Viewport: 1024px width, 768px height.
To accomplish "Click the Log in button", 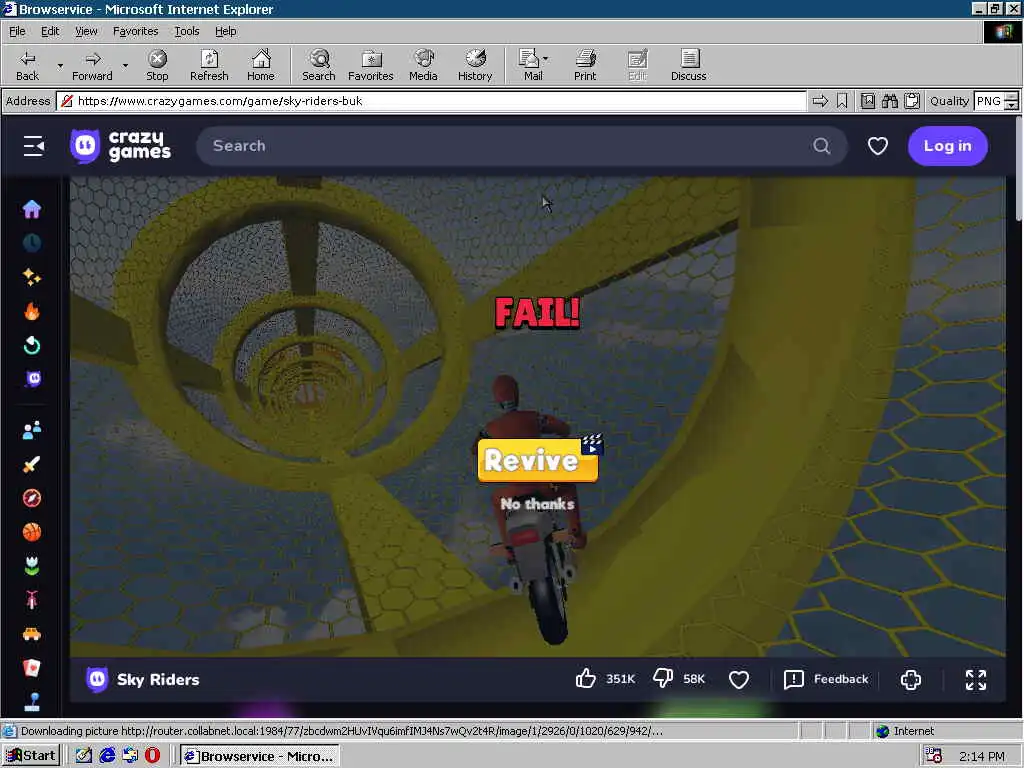I will click(948, 146).
